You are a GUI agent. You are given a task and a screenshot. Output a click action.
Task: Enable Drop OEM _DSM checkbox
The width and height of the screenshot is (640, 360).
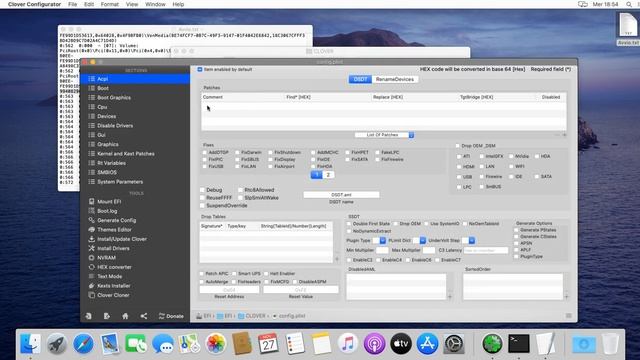pyautogui.click(x=458, y=146)
